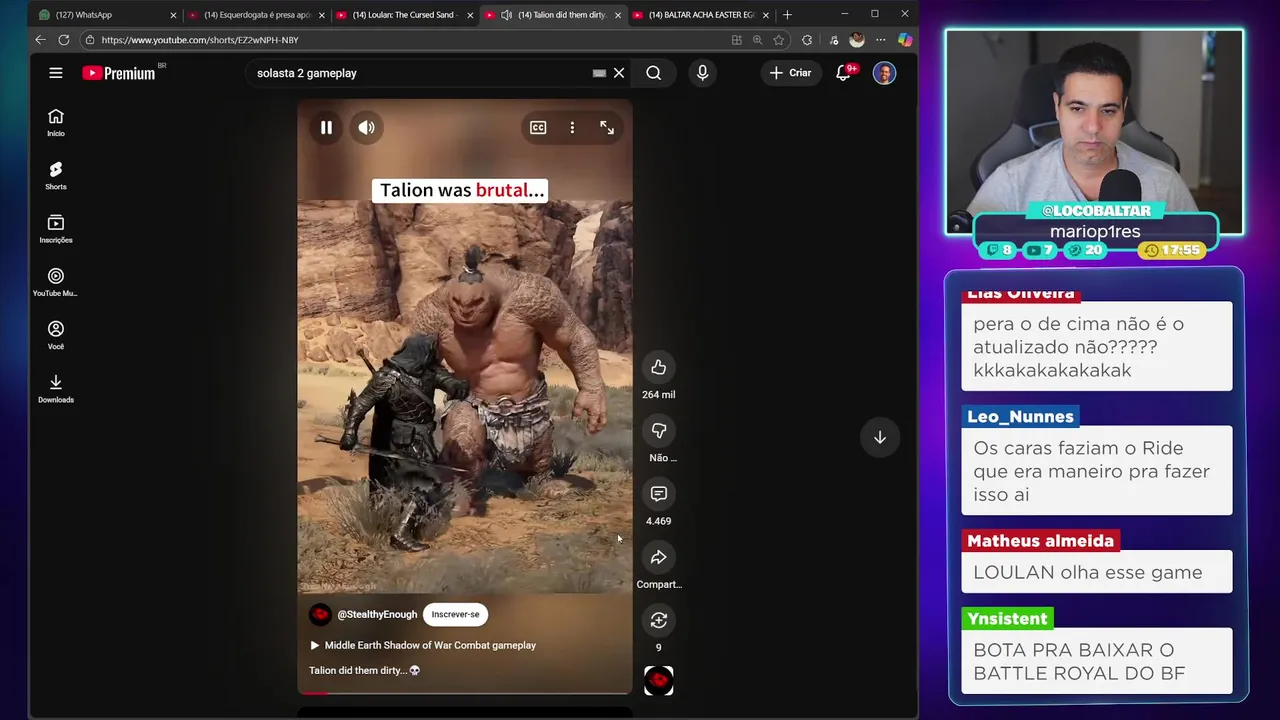Click Matheus almeida chat username
This screenshot has height=720, width=1280.
[1040, 540]
